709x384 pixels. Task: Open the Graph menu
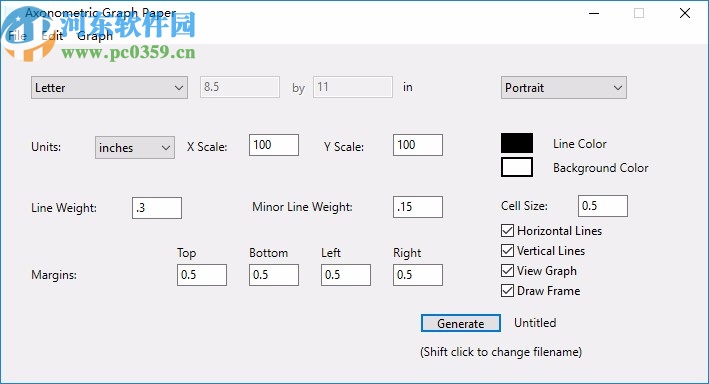pos(95,36)
